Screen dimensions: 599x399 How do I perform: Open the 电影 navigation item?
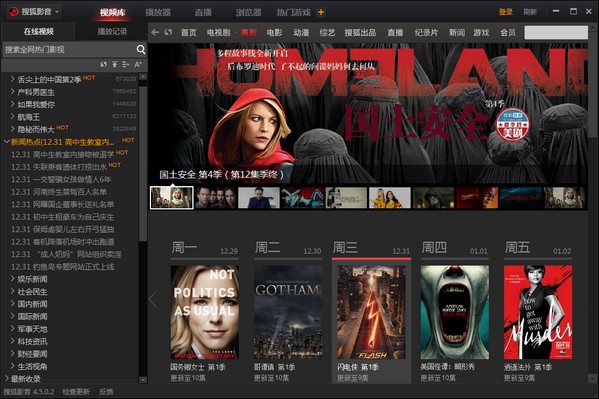tap(274, 32)
